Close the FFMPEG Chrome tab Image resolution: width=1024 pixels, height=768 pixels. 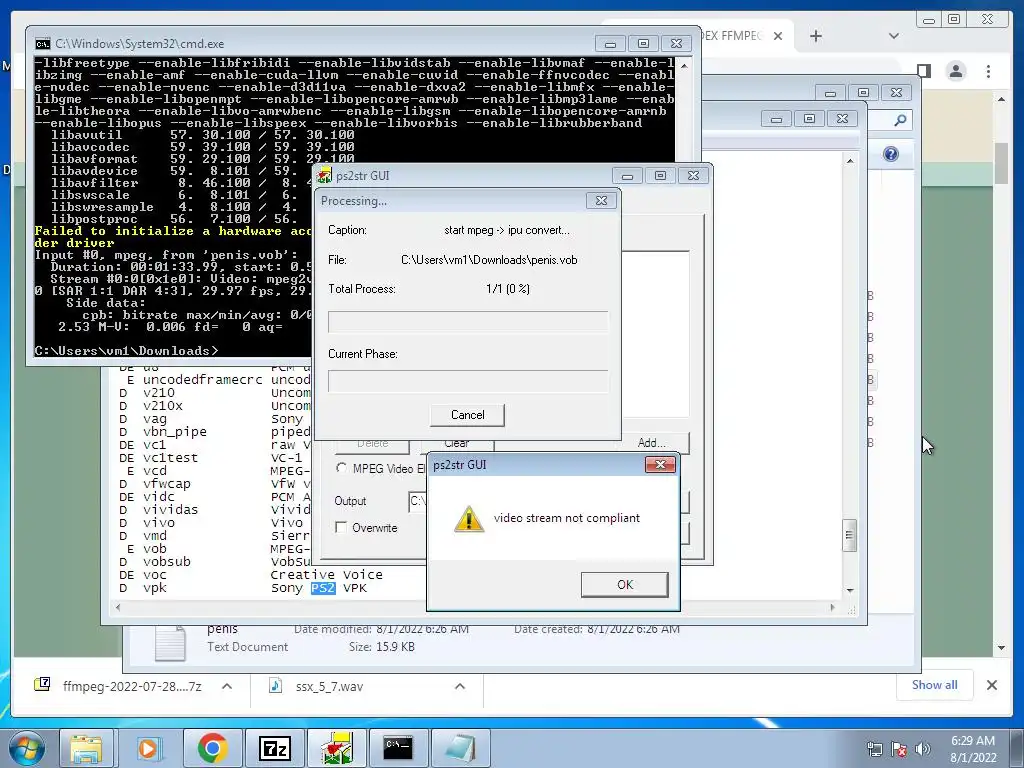tap(778, 36)
